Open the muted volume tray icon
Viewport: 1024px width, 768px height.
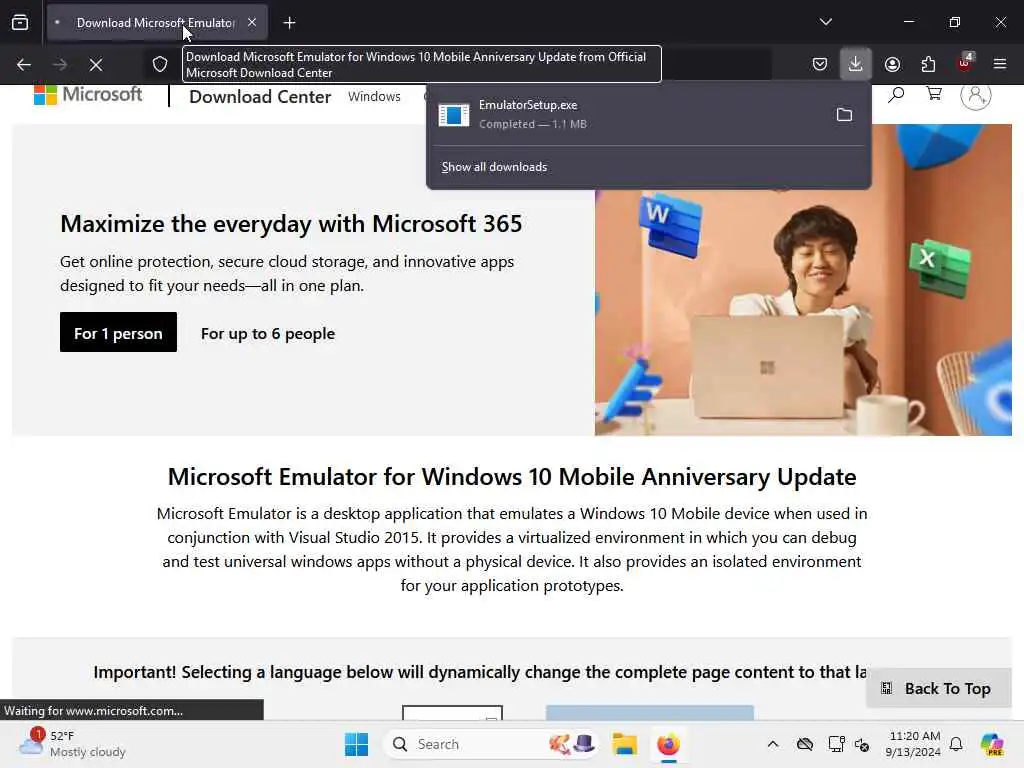[862, 744]
